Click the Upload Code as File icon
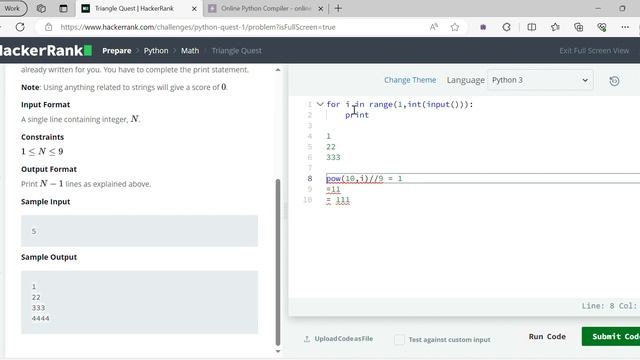This screenshot has height=360, width=640. (x=307, y=339)
